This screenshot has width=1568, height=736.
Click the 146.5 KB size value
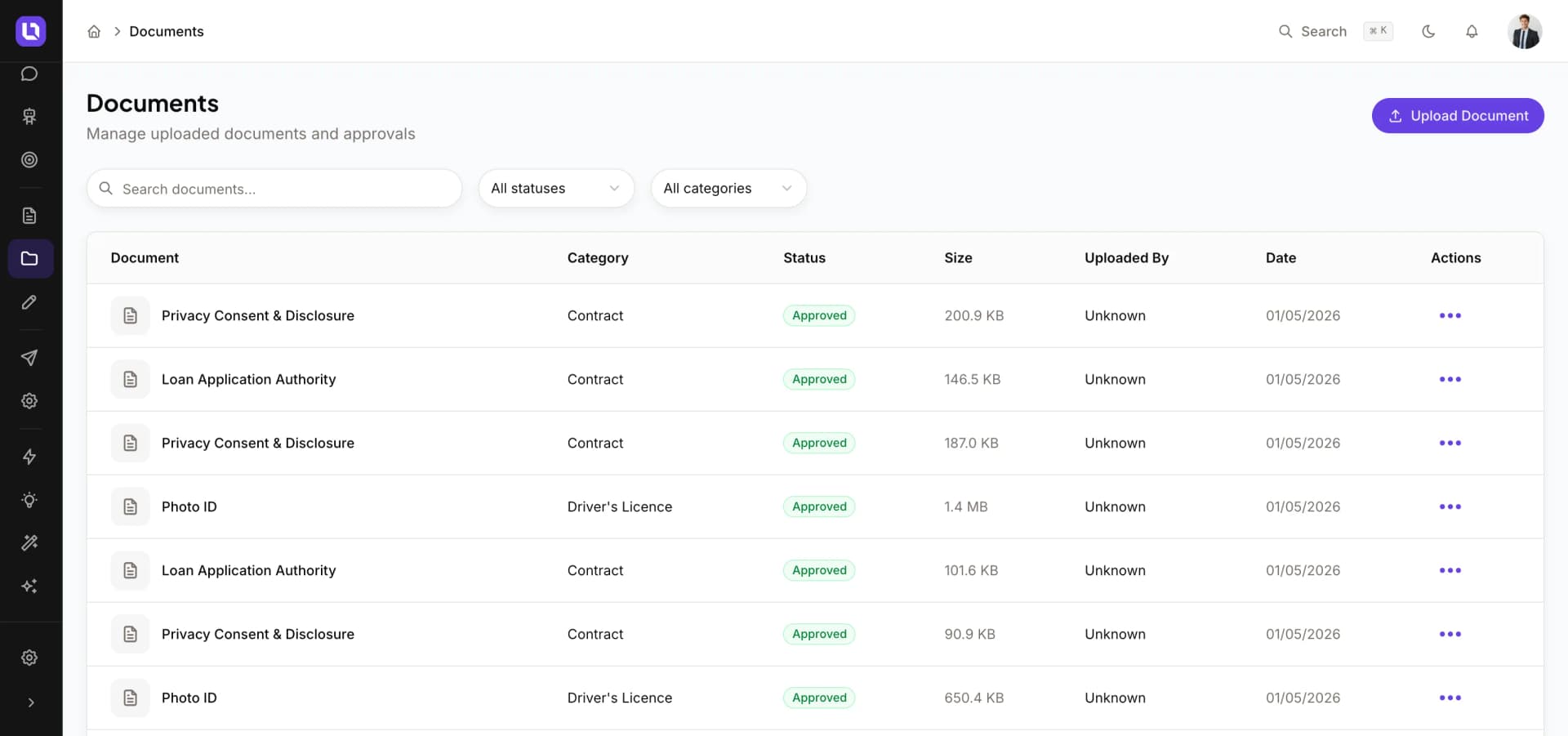pos(972,379)
